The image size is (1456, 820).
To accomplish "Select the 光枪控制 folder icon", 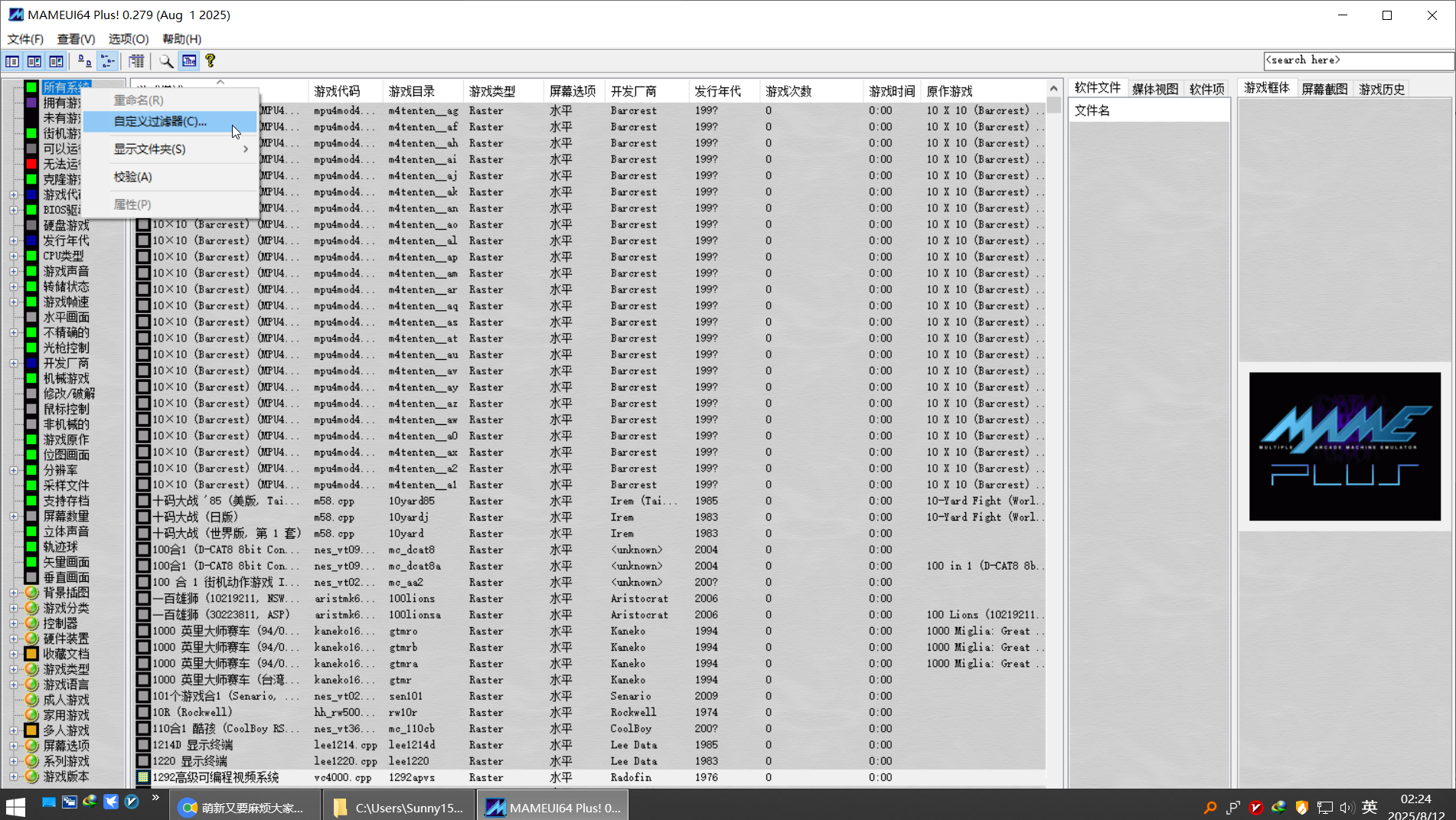I will pos(31,348).
